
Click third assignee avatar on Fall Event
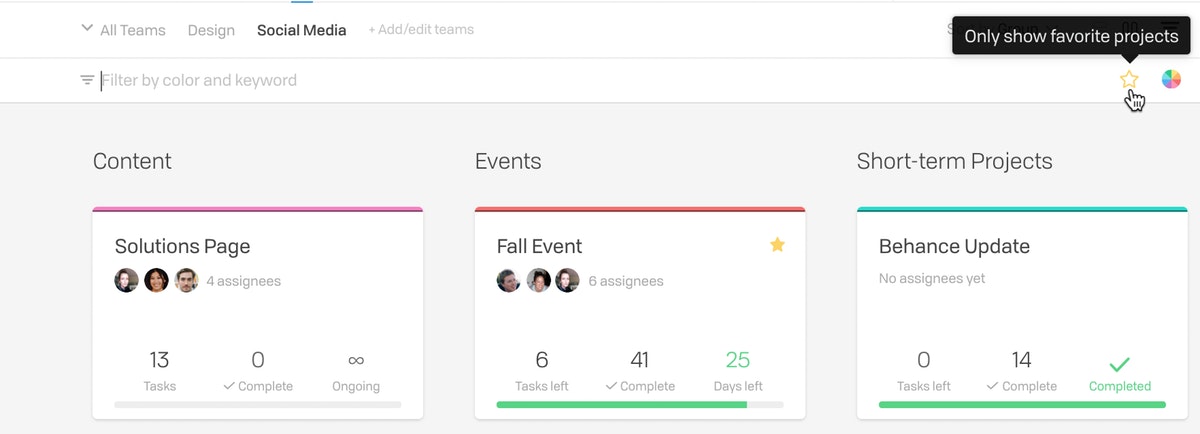click(567, 281)
